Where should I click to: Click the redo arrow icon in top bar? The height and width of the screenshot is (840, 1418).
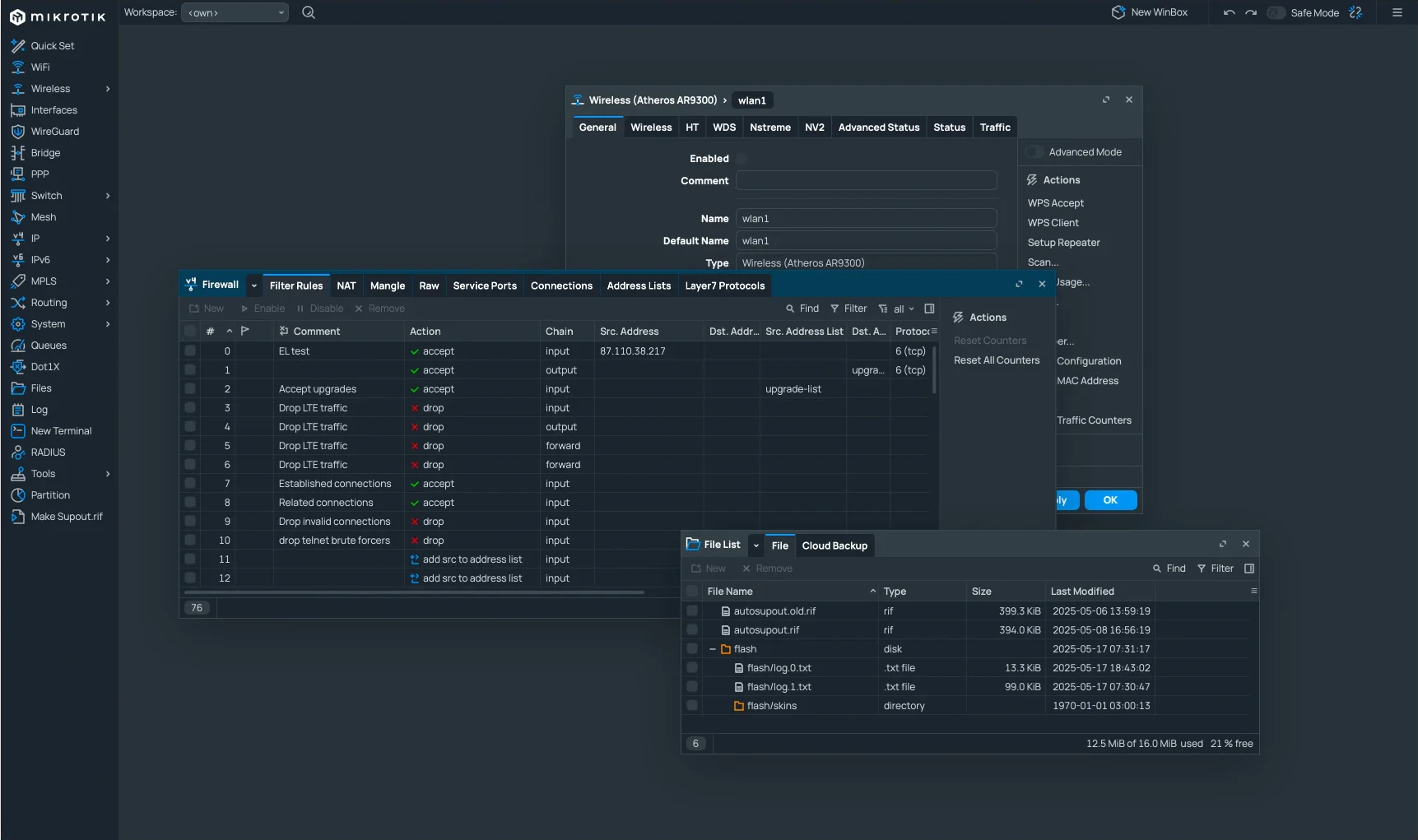tap(1251, 12)
